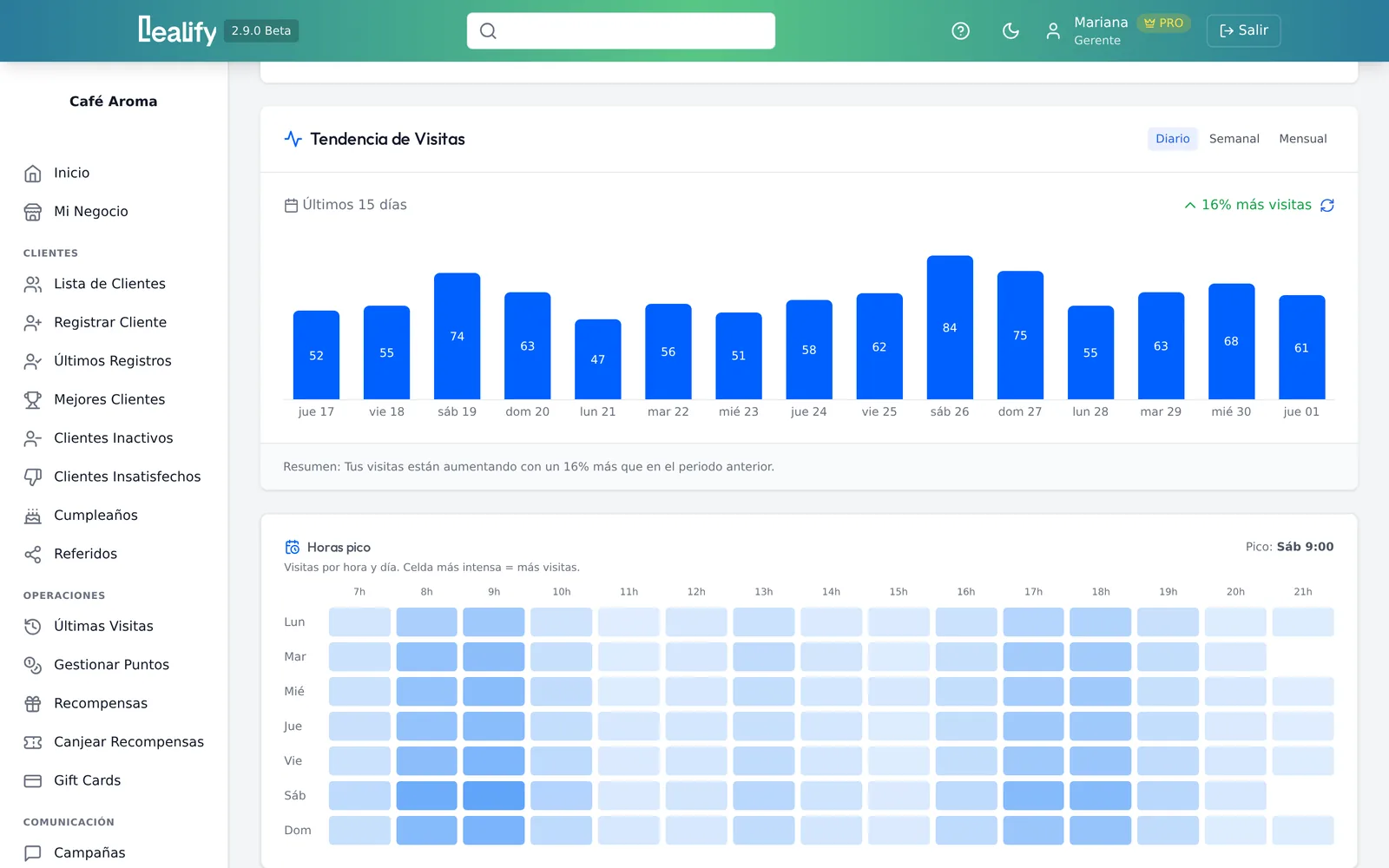This screenshot has width=1389, height=868.
Task: Click the Inicio home icon
Action: (x=33, y=174)
